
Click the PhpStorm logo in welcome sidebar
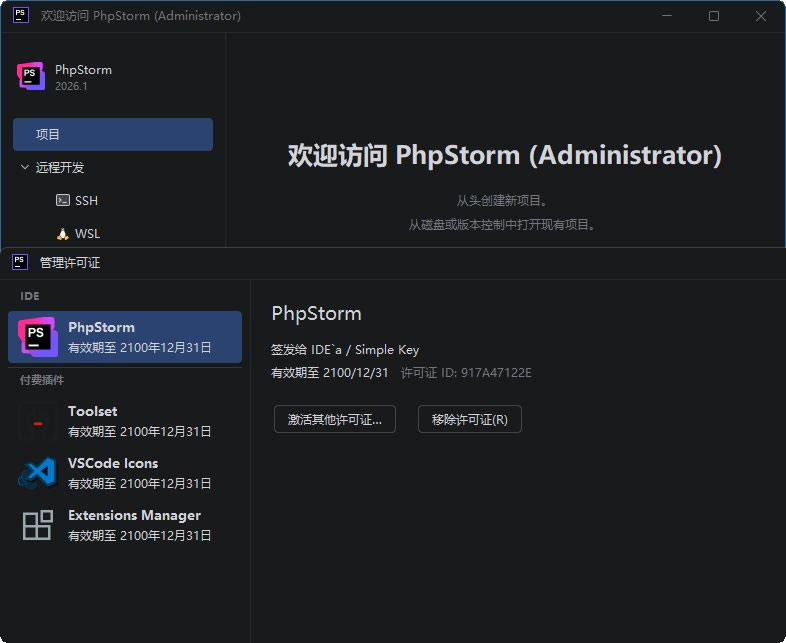tap(31, 77)
